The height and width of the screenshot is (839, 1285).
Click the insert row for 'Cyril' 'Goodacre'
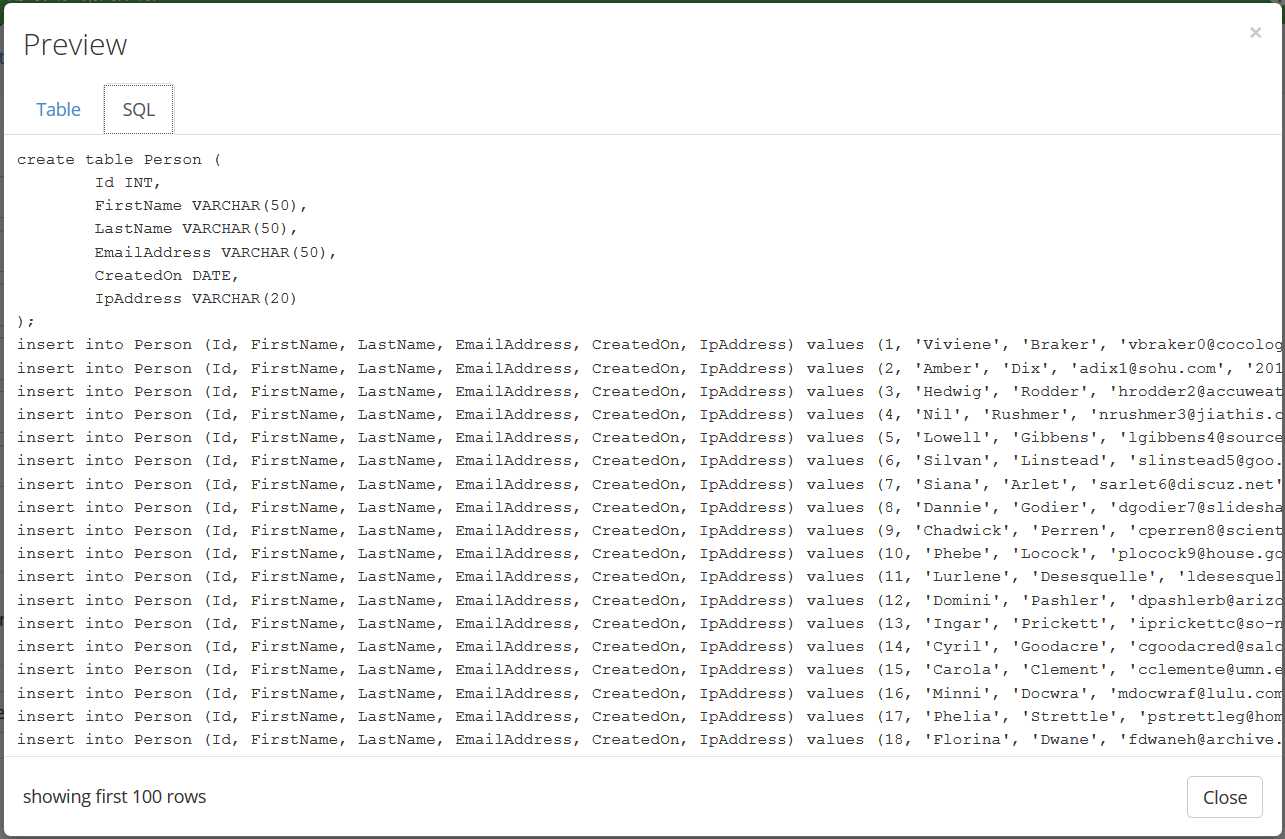coord(650,647)
